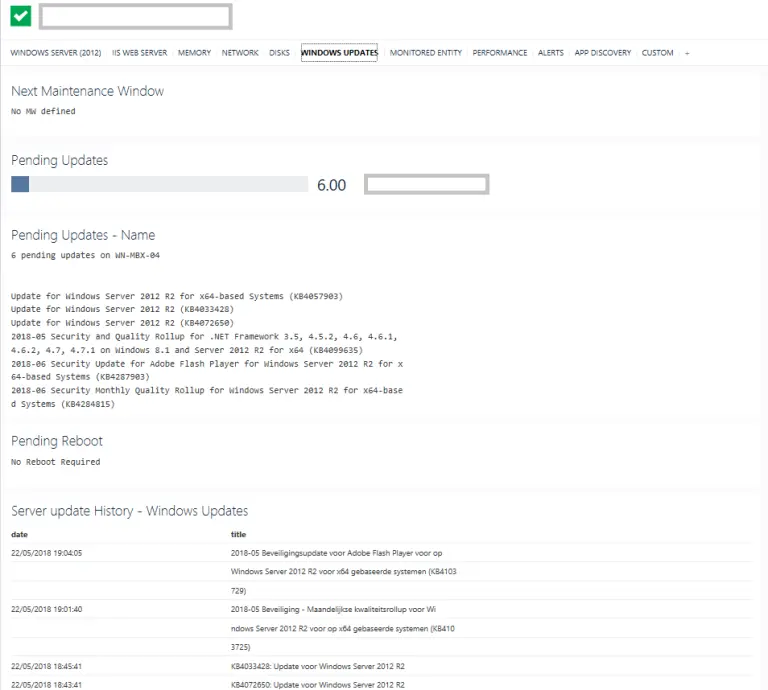This screenshot has width=768, height=690.
Task: Select the 22/05/2018 19:04:05 history row
Action: pos(46,552)
